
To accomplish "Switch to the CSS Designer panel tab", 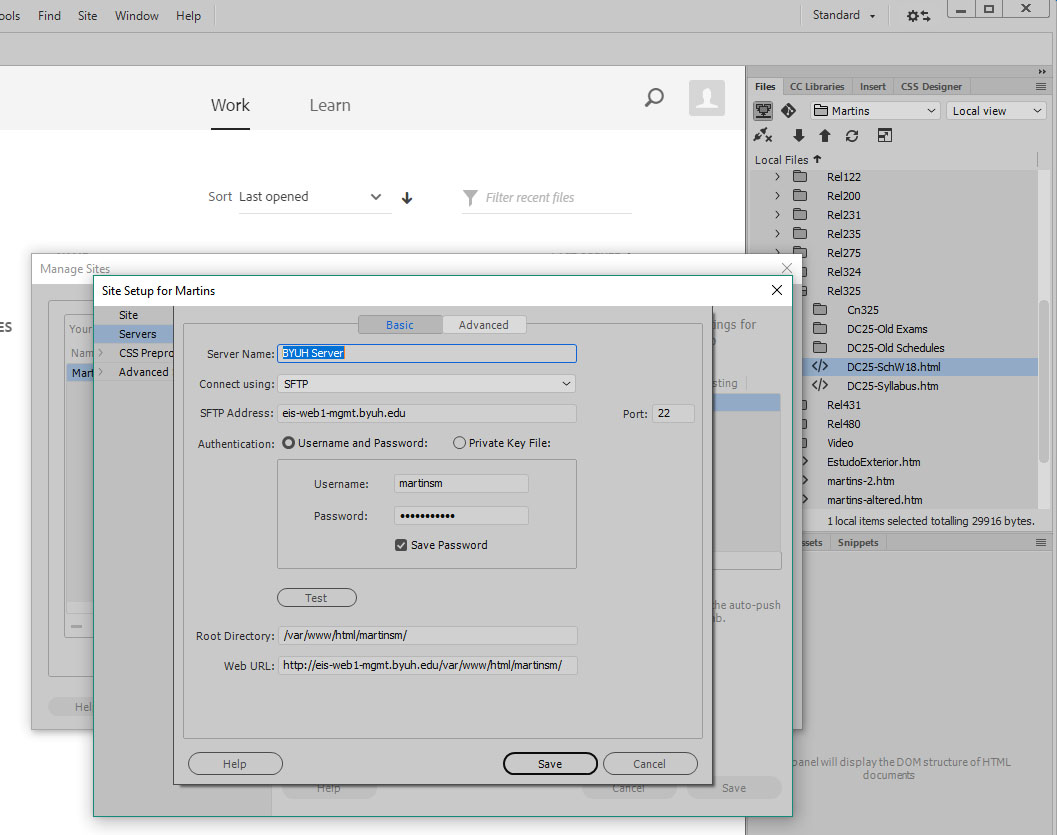I will pos(930,87).
